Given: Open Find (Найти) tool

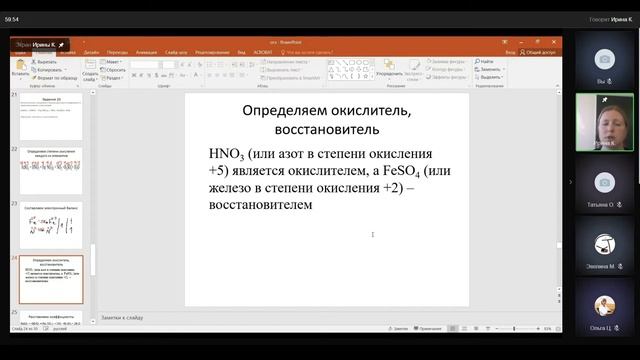Looking at the screenshot, I should click(x=484, y=61).
